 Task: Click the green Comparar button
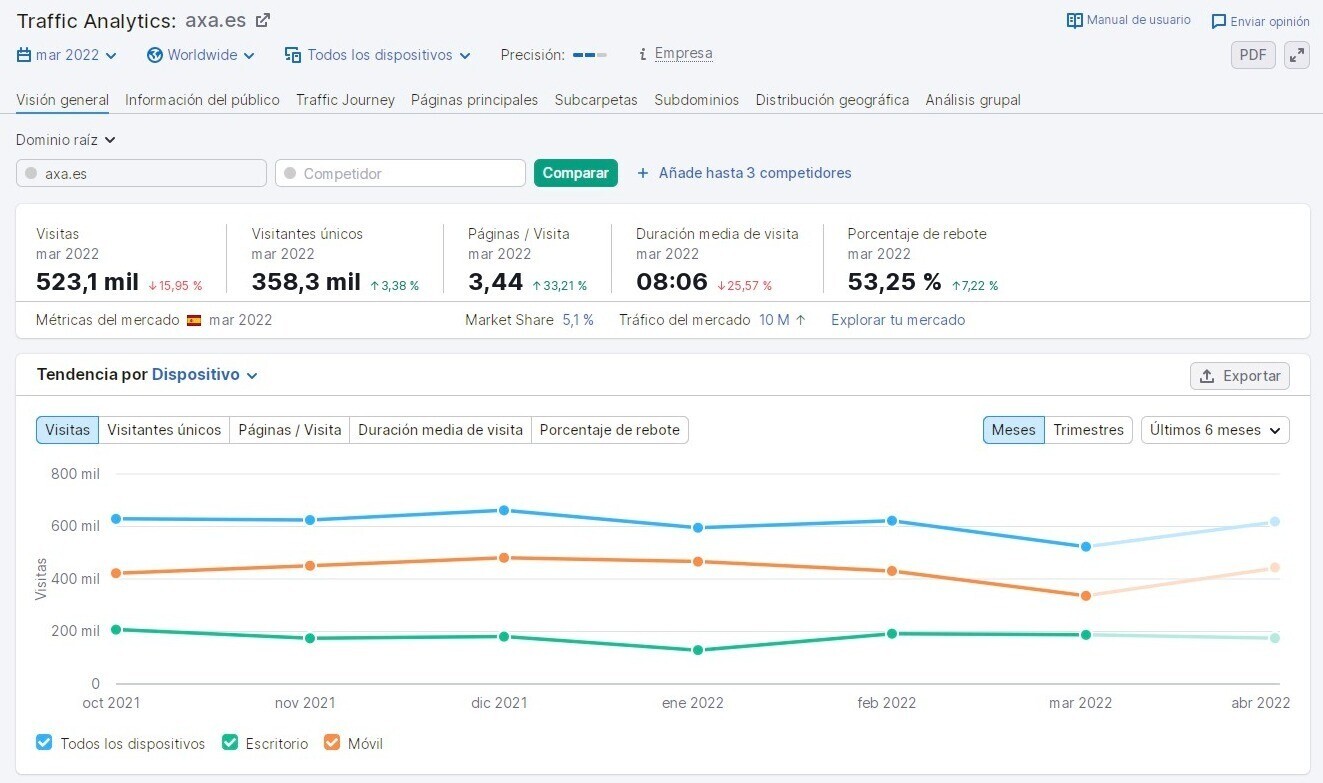[x=576, y=173]
